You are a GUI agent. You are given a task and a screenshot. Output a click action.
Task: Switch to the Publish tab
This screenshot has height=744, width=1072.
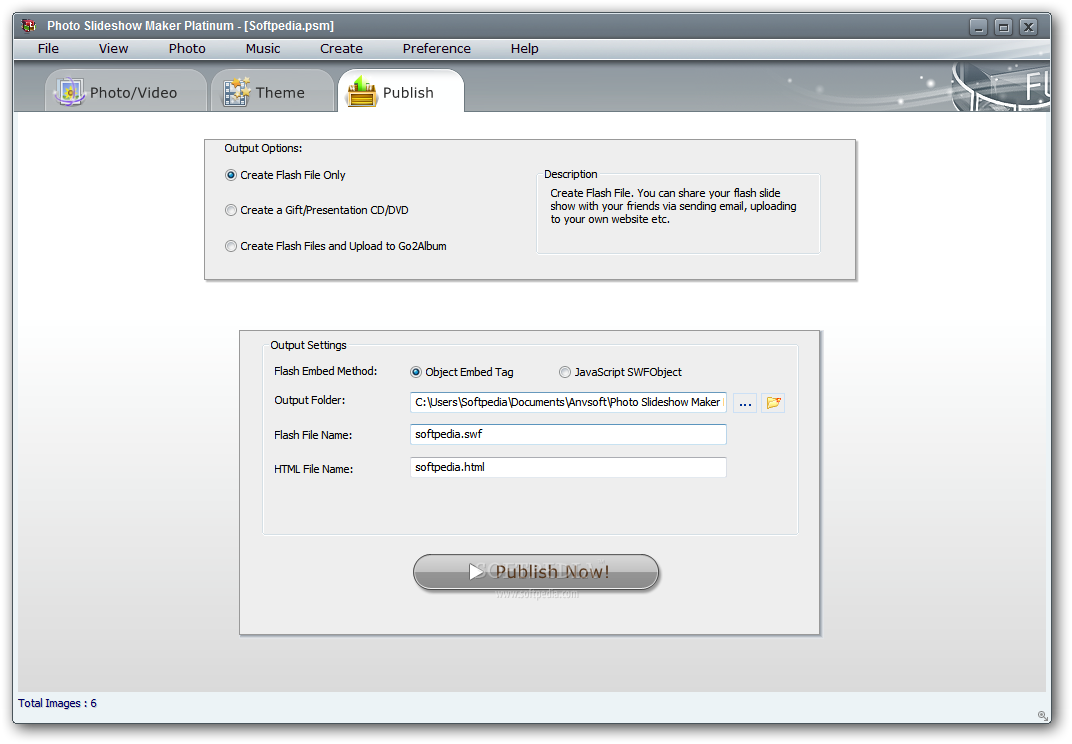click(401, 91)
